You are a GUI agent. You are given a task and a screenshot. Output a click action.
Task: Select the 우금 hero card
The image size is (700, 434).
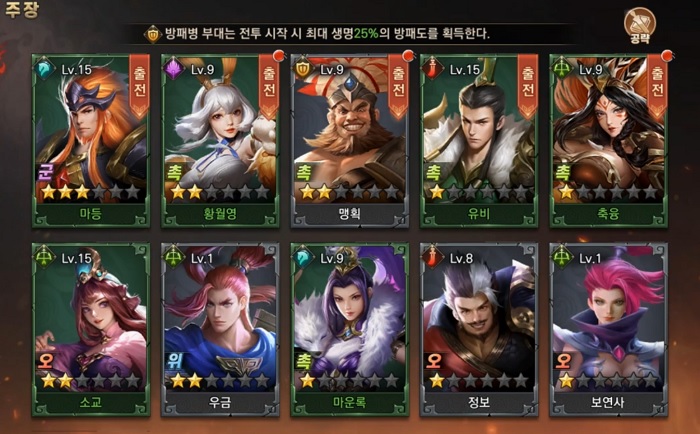pyautogui.click(x=220, y=330)
